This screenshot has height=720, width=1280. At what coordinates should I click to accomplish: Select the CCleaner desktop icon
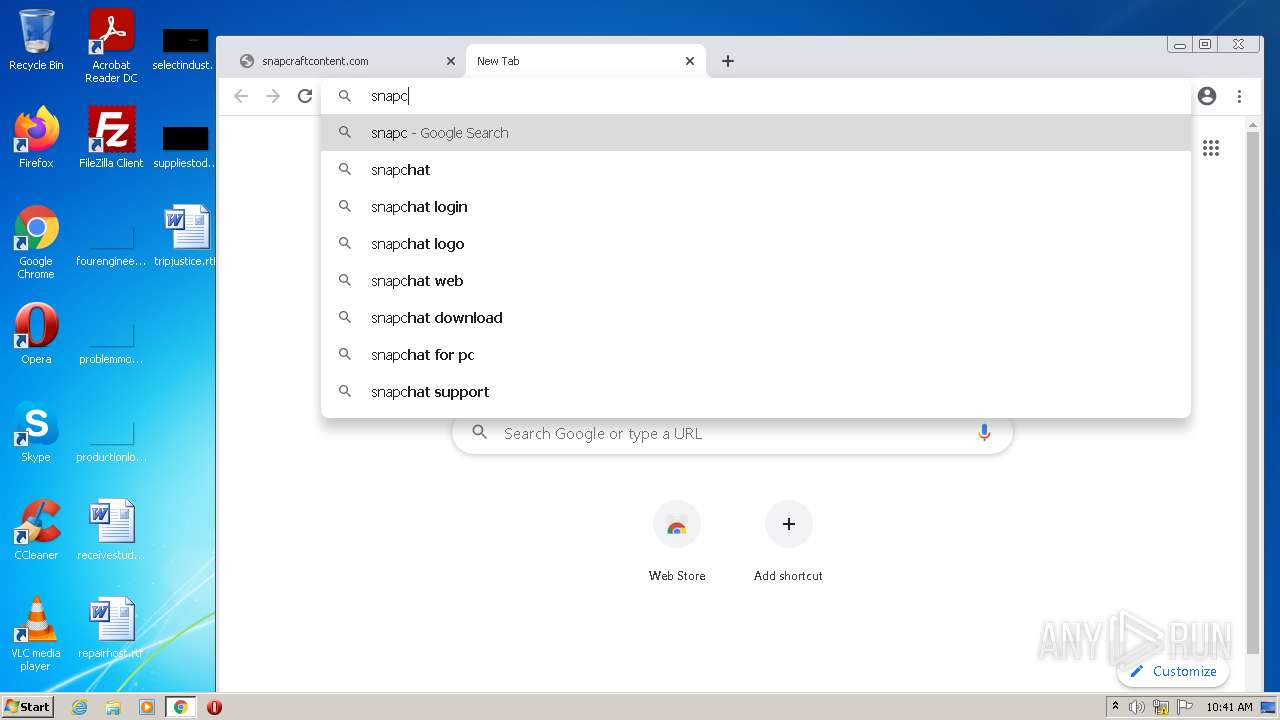point(36,530)
